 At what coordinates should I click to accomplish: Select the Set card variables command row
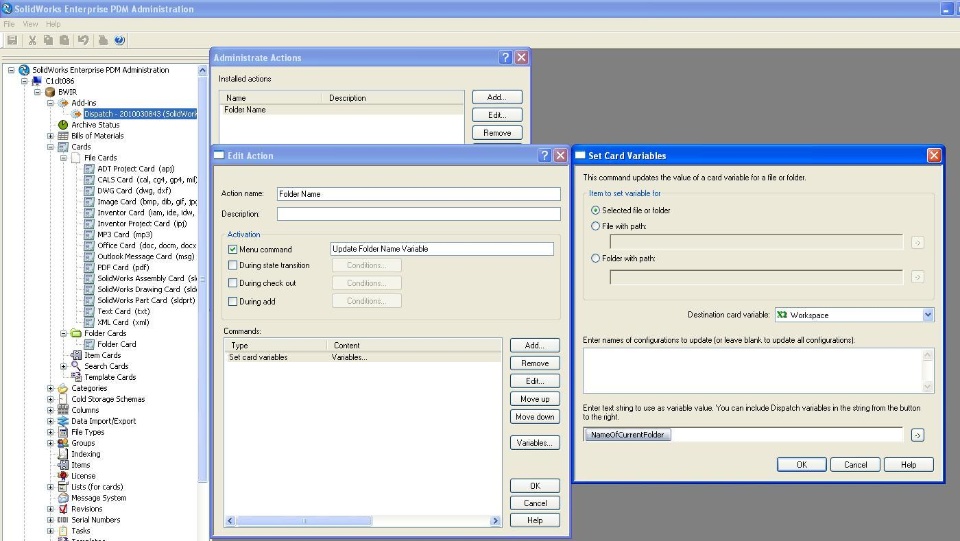tap(362, 357)
